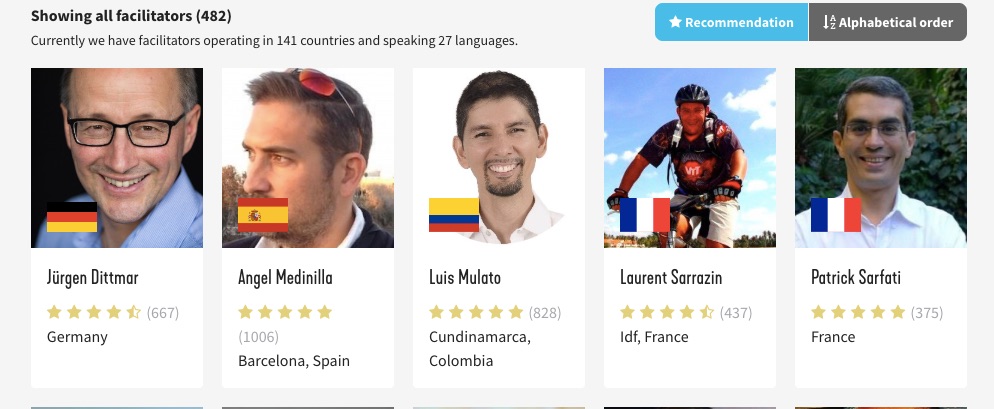
Task: Open Jürgen Dittmar's profile name link
Action: click(93, 278)
